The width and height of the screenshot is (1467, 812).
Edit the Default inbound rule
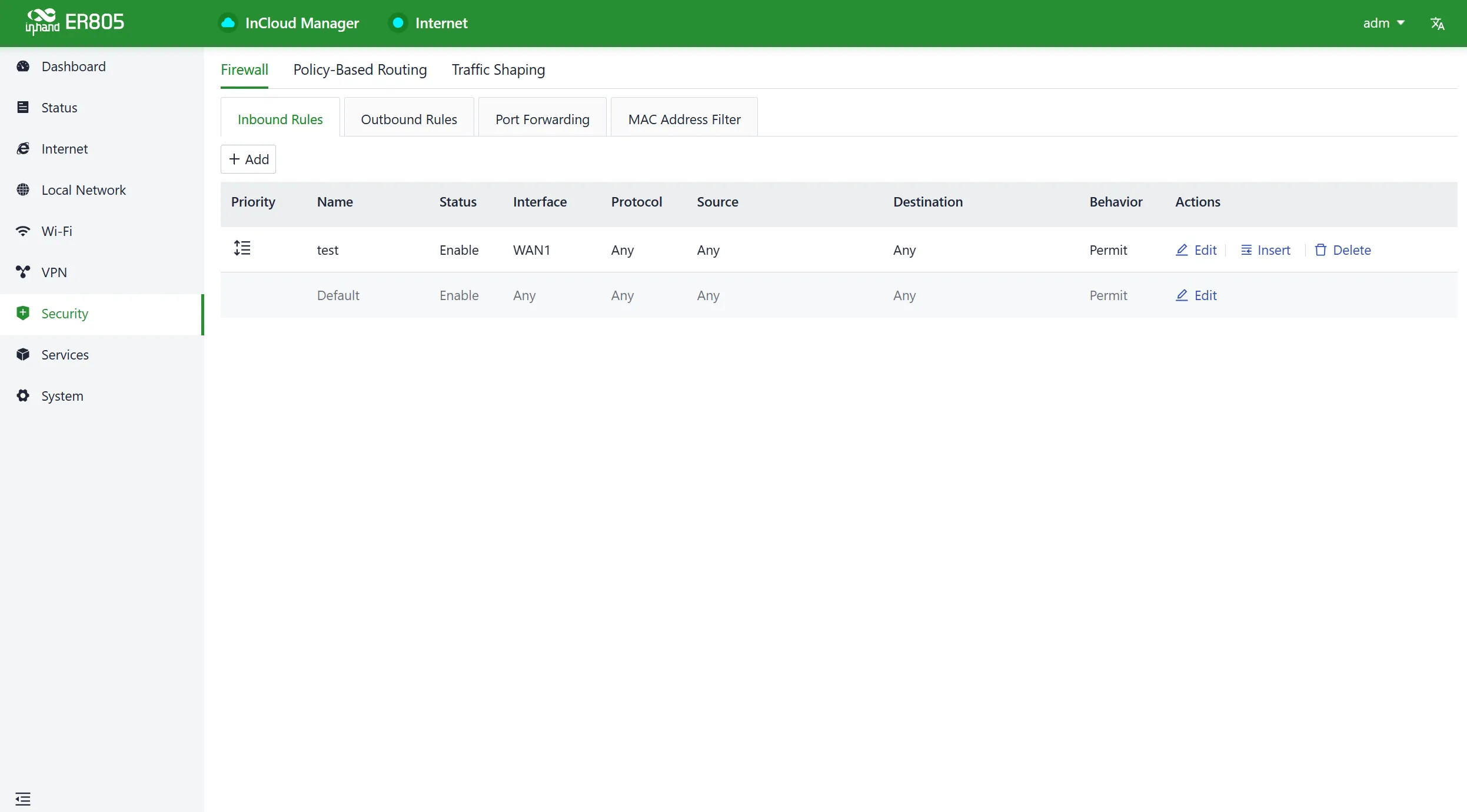1196,295
